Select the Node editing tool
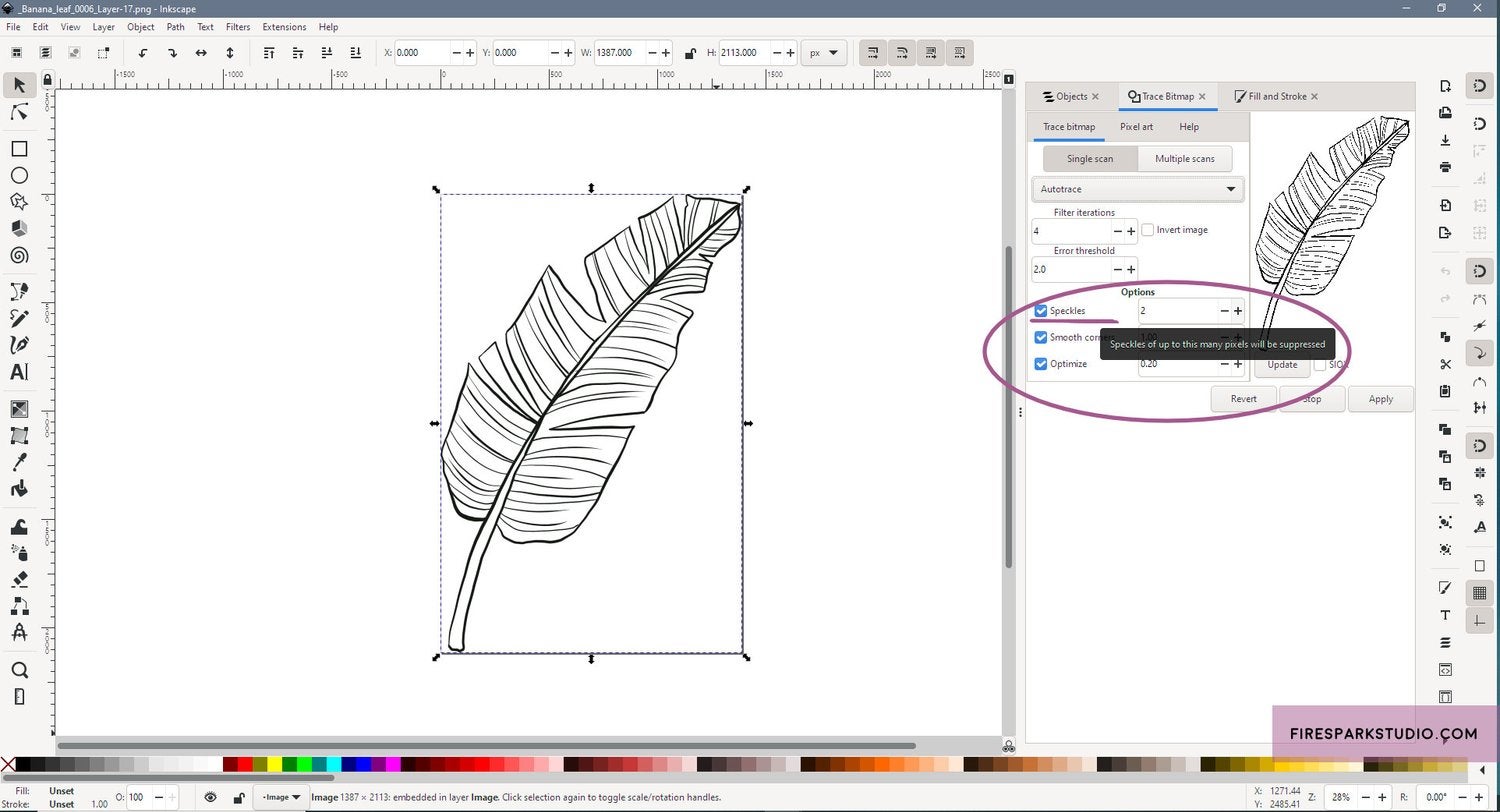1500x812 pixels. pyautogui.click(x=18, y=112)
